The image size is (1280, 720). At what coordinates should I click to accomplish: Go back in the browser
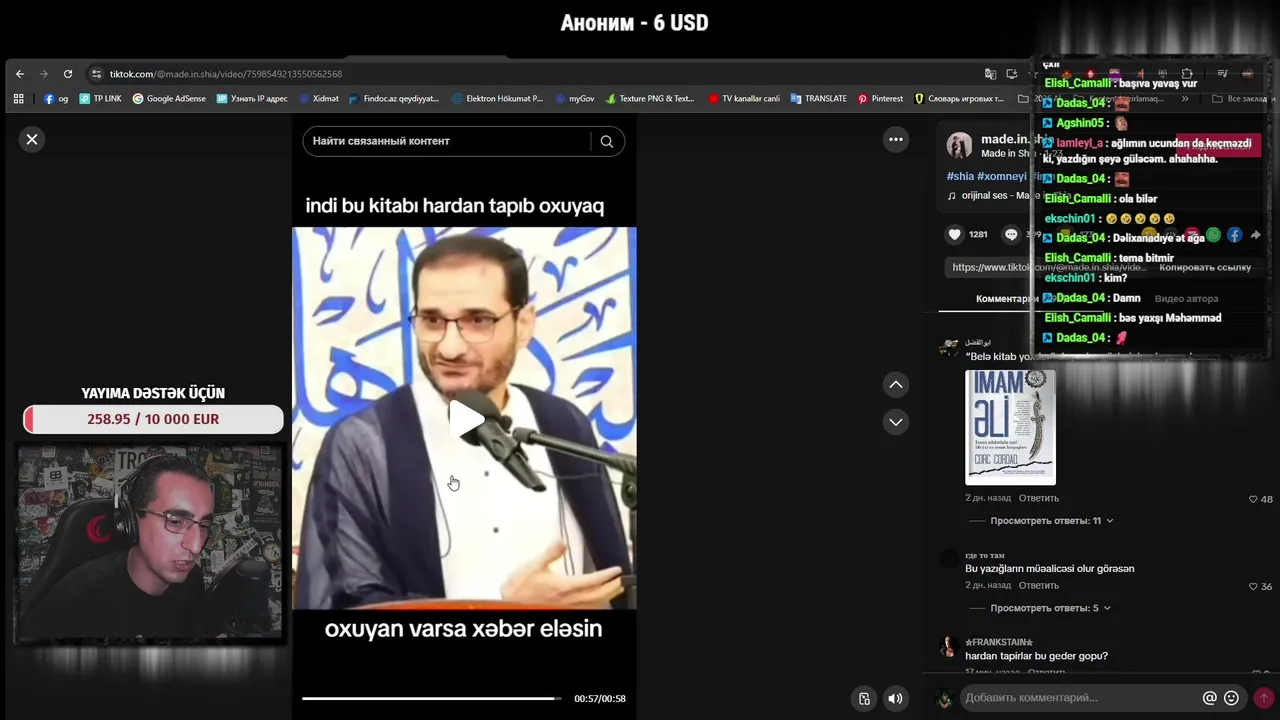pyautogui.click(x=20, y=74)
